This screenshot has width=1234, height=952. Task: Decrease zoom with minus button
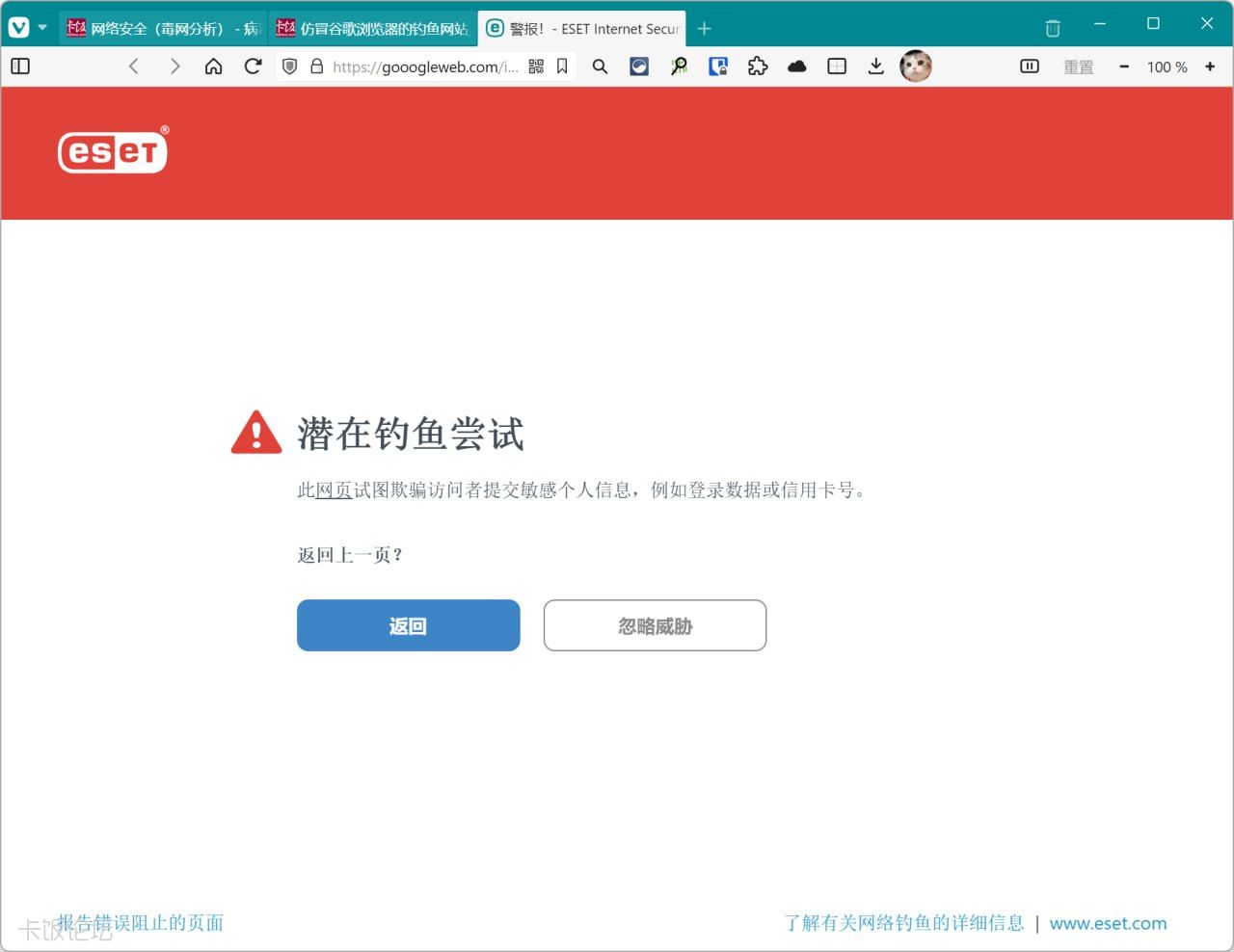[1124, 66]
